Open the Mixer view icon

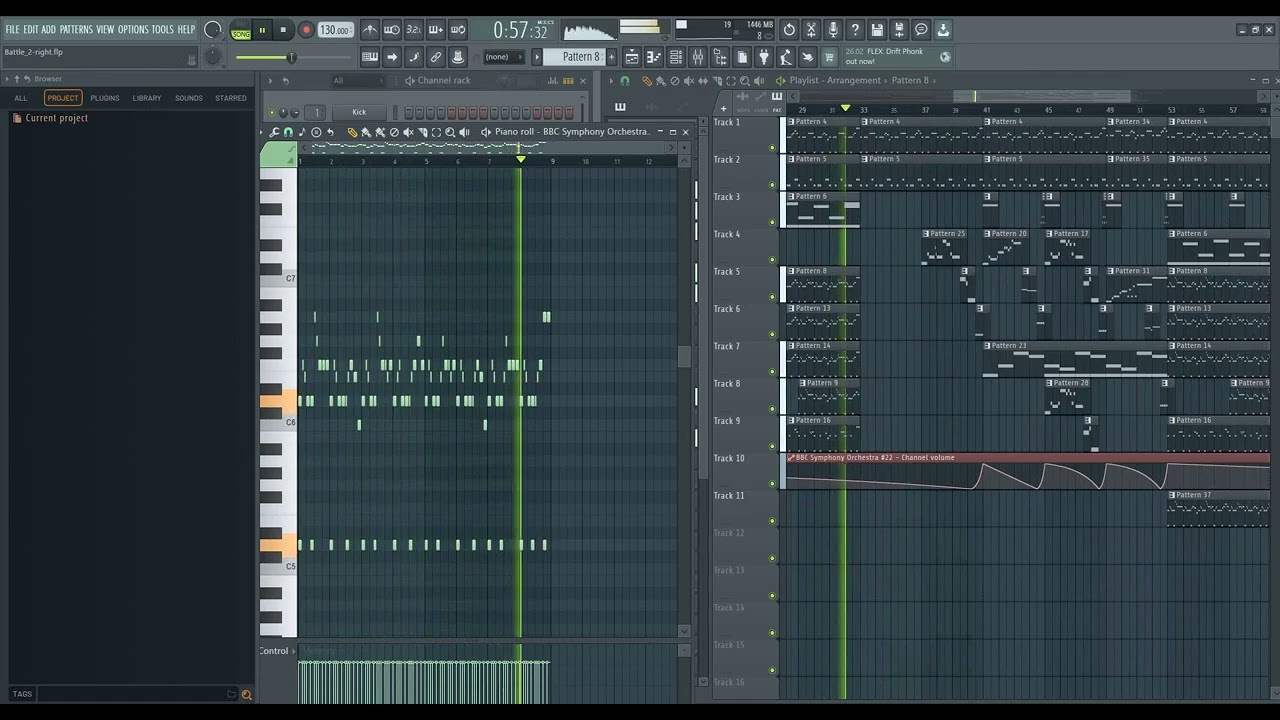pyautogui.click(x=698, y=57)
